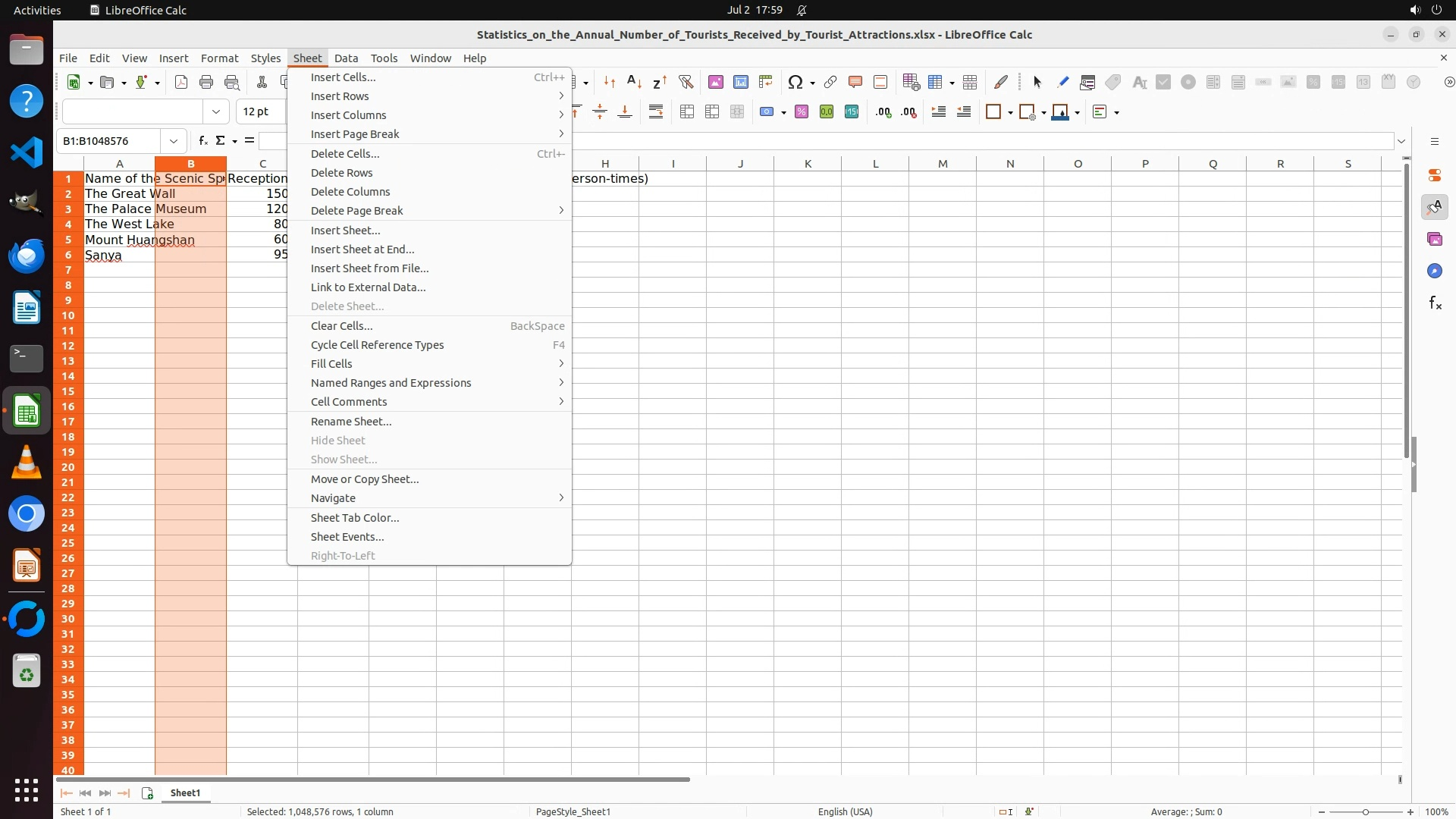The image size is (1456, 819).
Task: Click the Insert Hyperlink icon
Action: coord(830,82)
